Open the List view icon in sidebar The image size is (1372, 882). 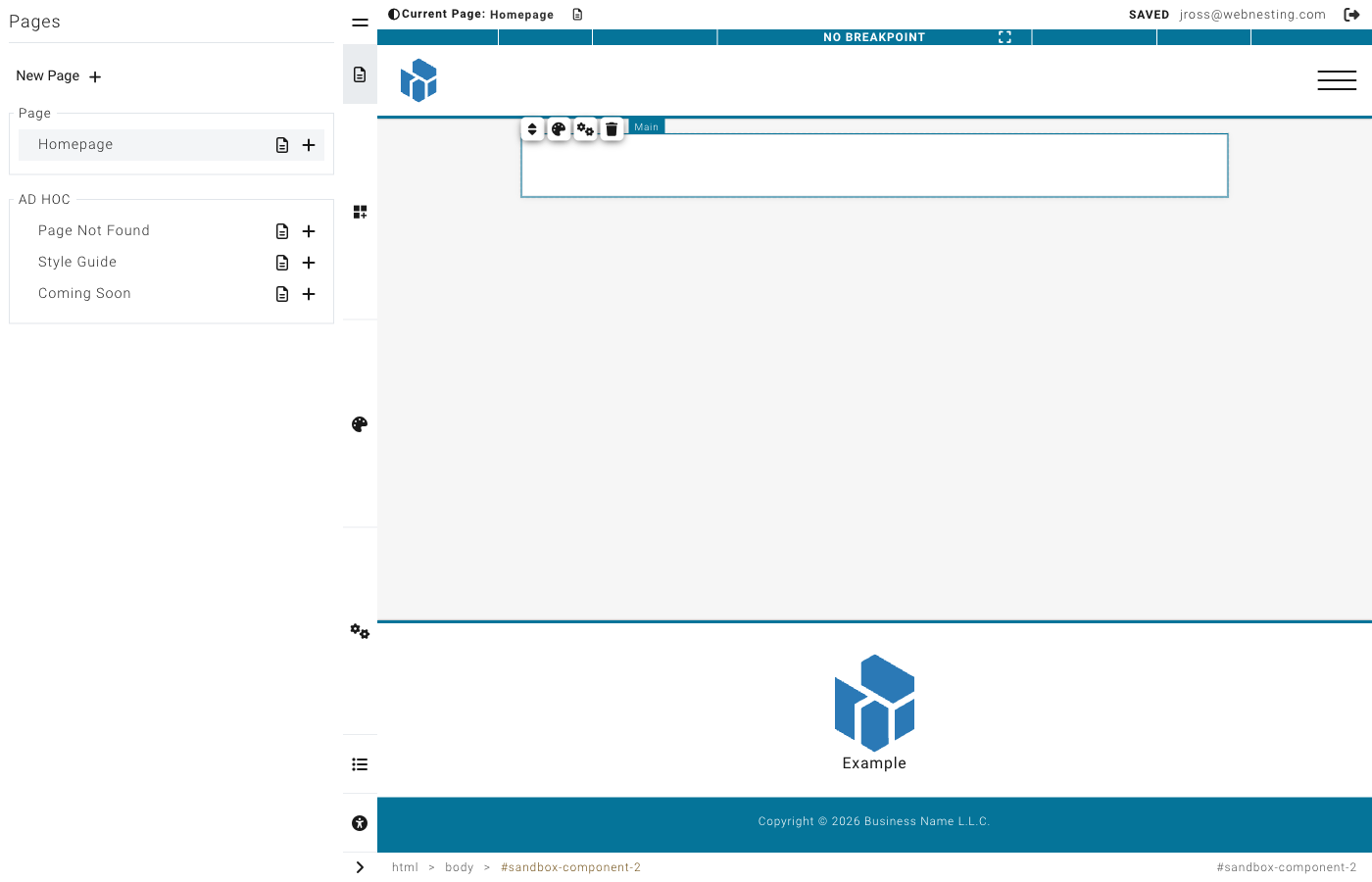(359, 764)
